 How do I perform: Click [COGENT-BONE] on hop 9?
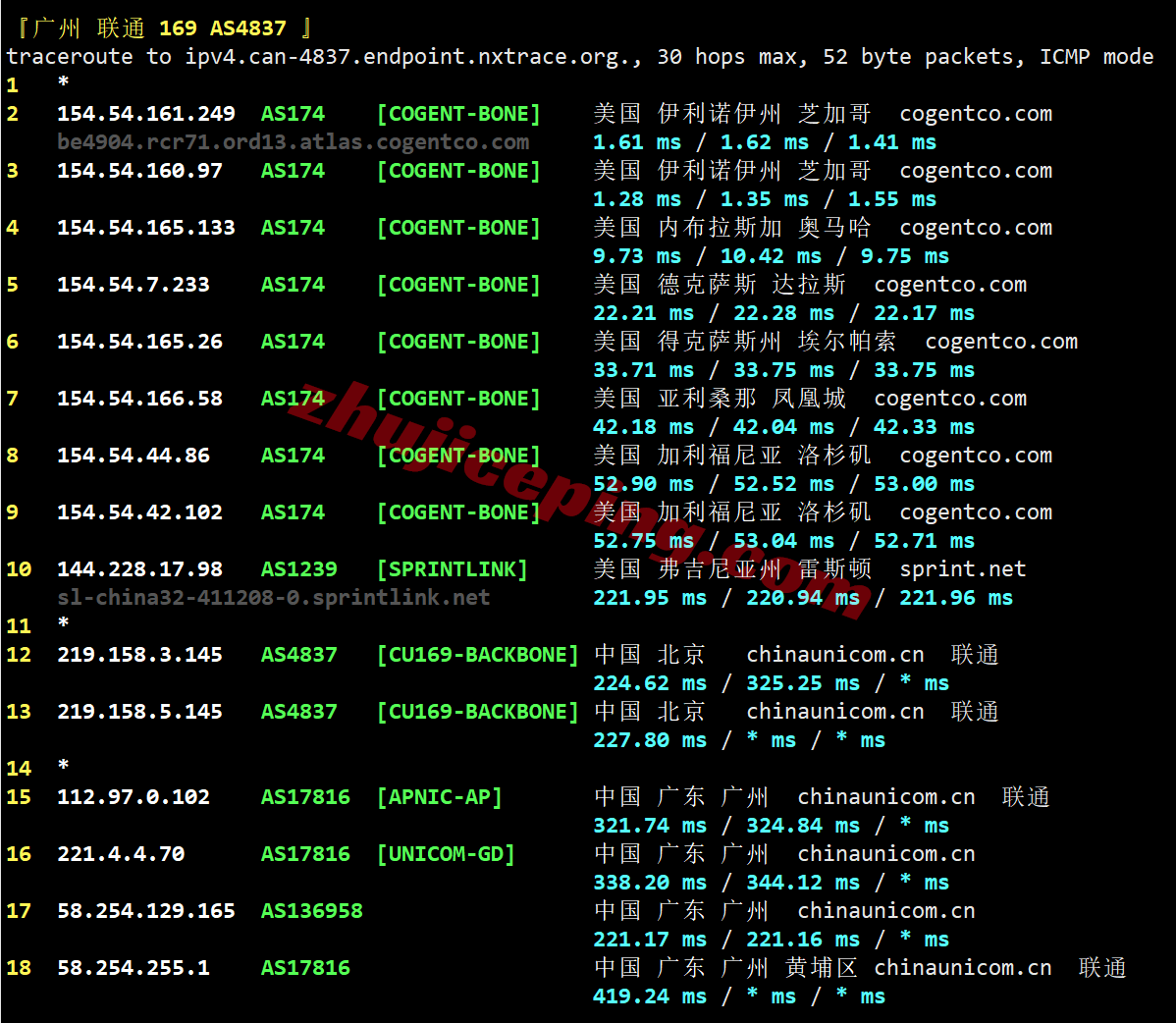click(458, 513)
